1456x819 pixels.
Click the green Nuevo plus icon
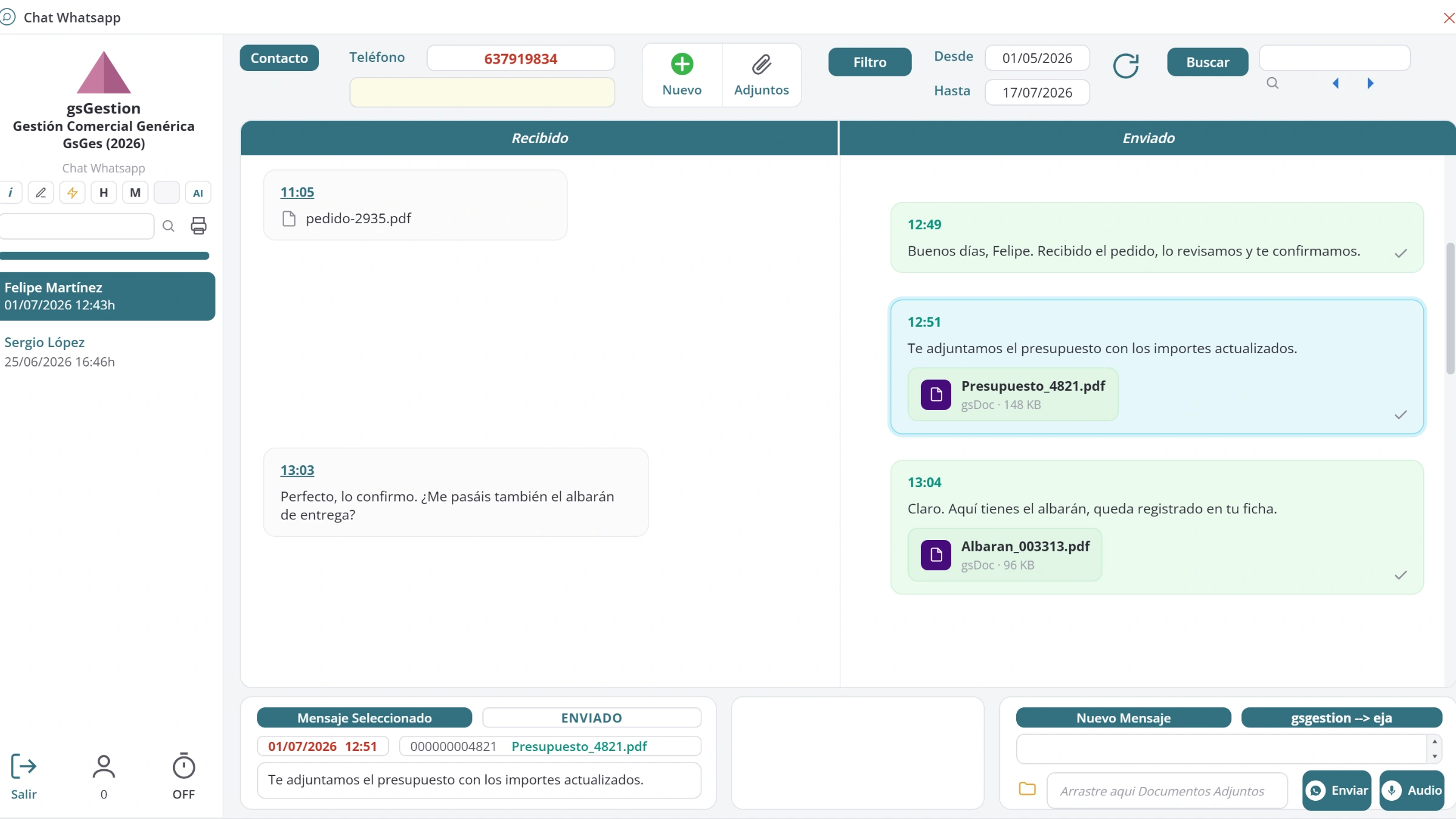[682, 64]
